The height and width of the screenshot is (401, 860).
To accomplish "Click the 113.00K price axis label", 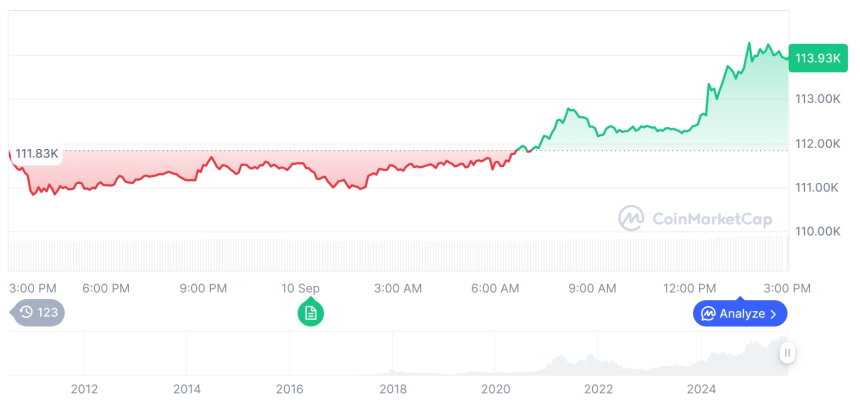I will click(817, 99).
